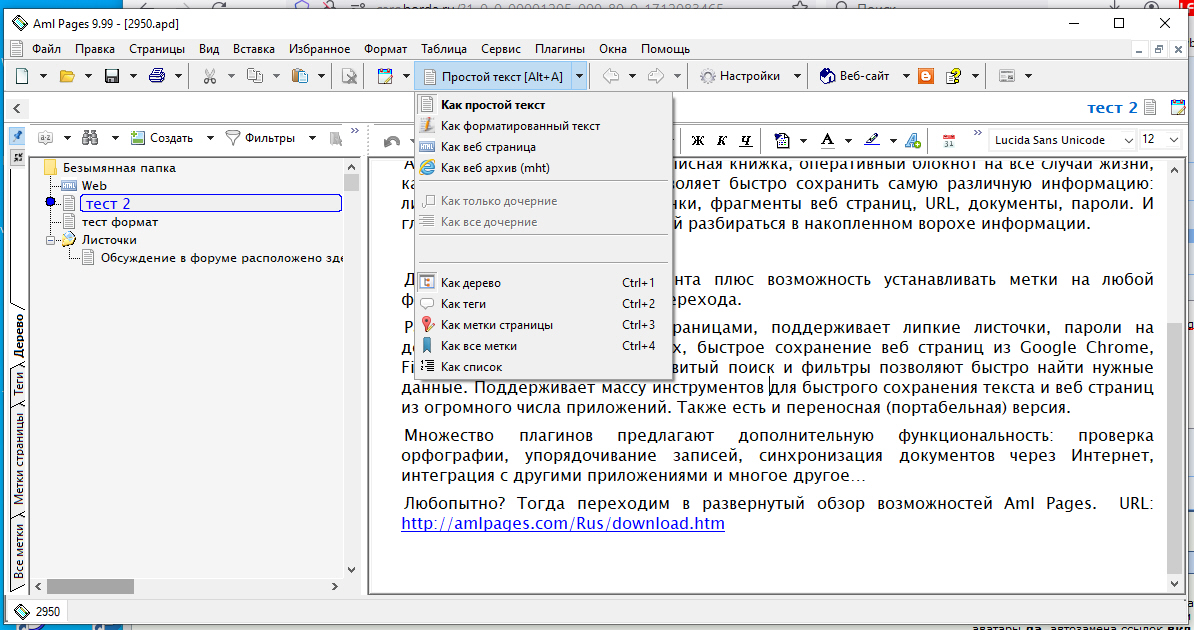
Task: Collapse the Листочки tree node
Action: click(x=52, y=240)
